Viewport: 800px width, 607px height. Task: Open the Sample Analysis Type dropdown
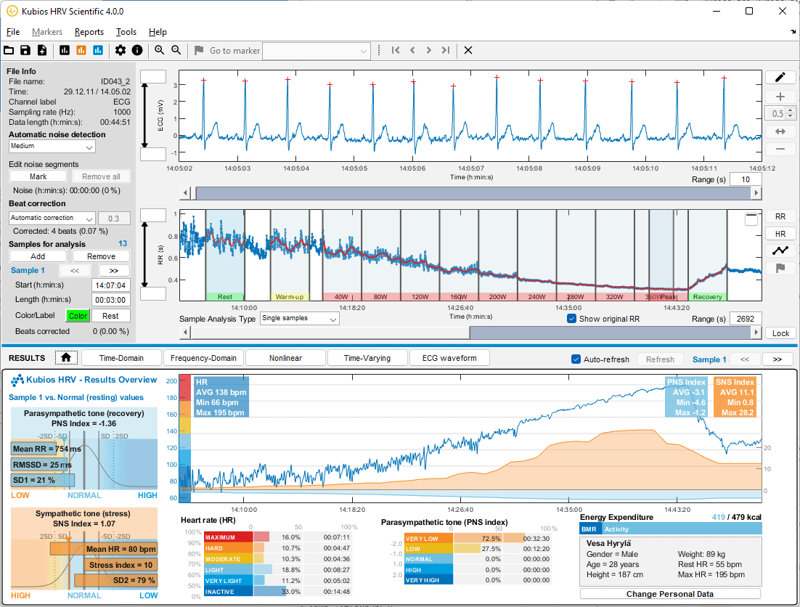[x=299, y=318]
